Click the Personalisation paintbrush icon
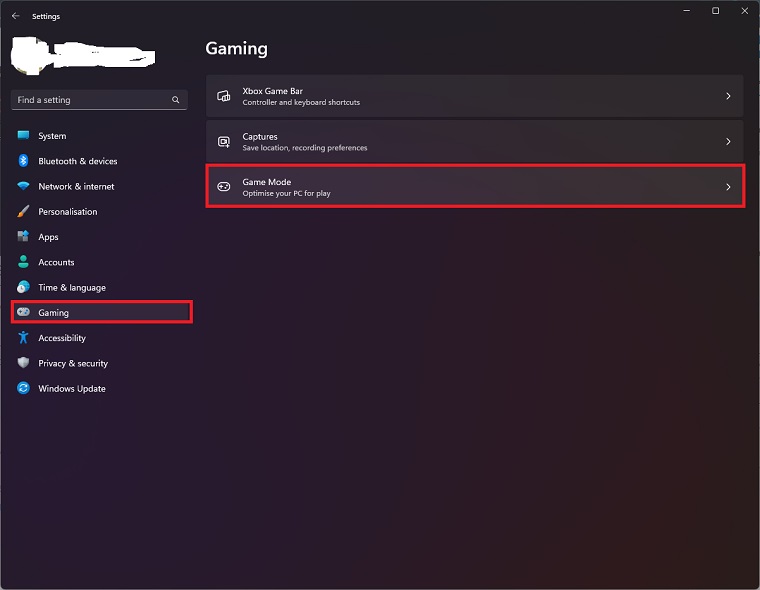Screen dimensions: 760x590 [x=23, y=212]
